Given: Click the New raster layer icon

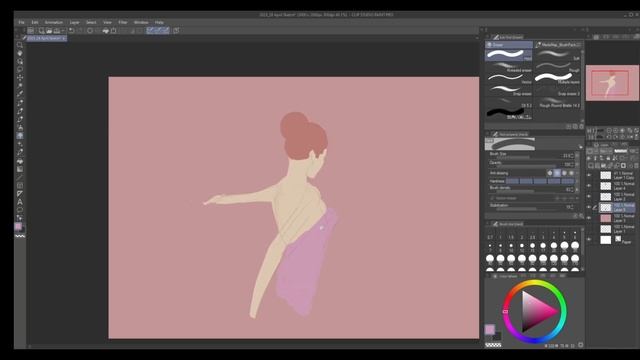Looking at the screenshot, I should coord(591,165).
